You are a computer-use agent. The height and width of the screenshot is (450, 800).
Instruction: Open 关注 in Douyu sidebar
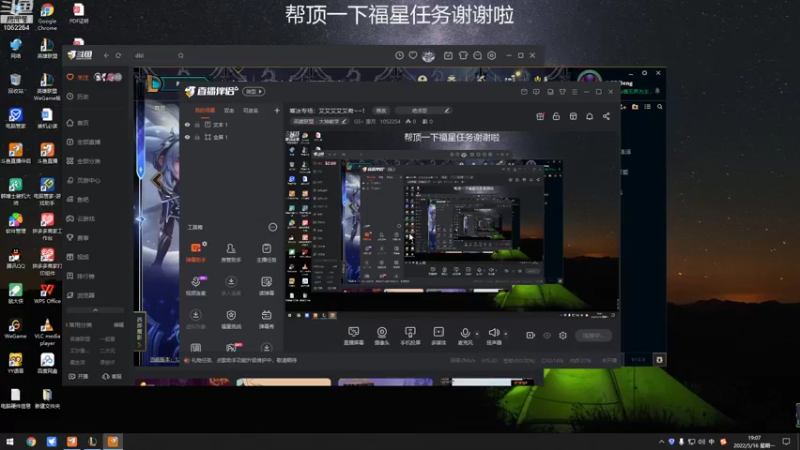pyautogui.click(x=78, y=77)
